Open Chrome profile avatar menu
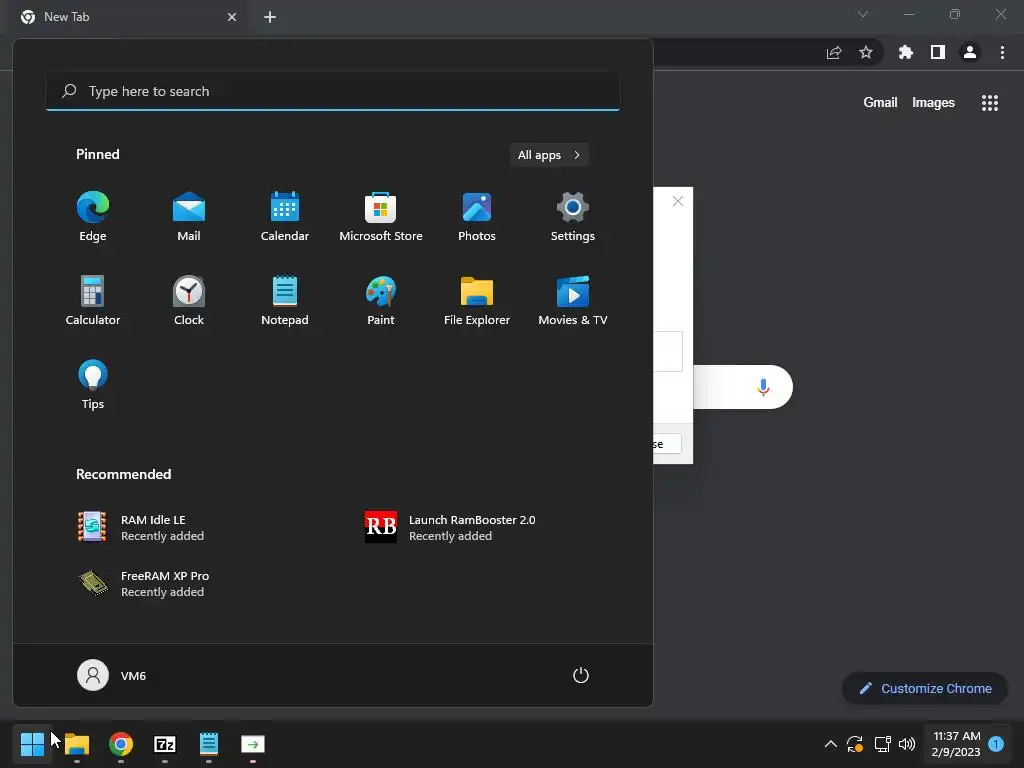 (970, 52)
